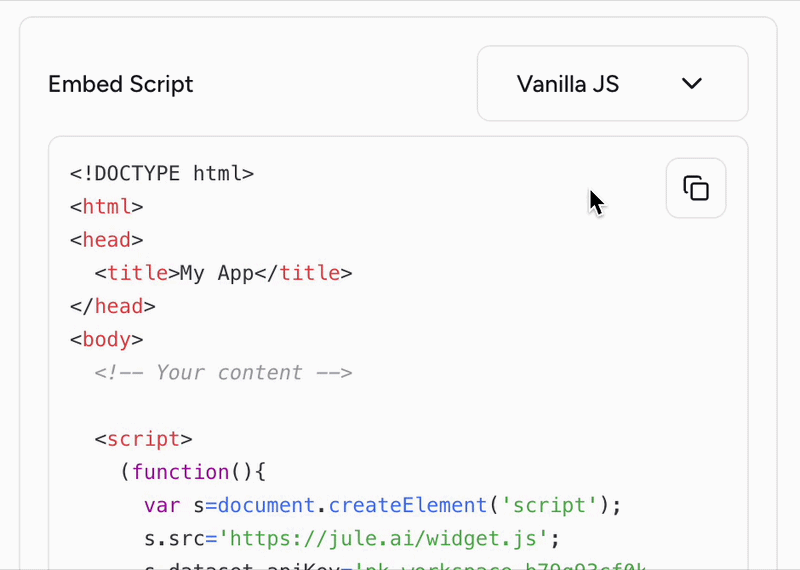Click the closing '</head>' tag line

[x=113, y=307]
